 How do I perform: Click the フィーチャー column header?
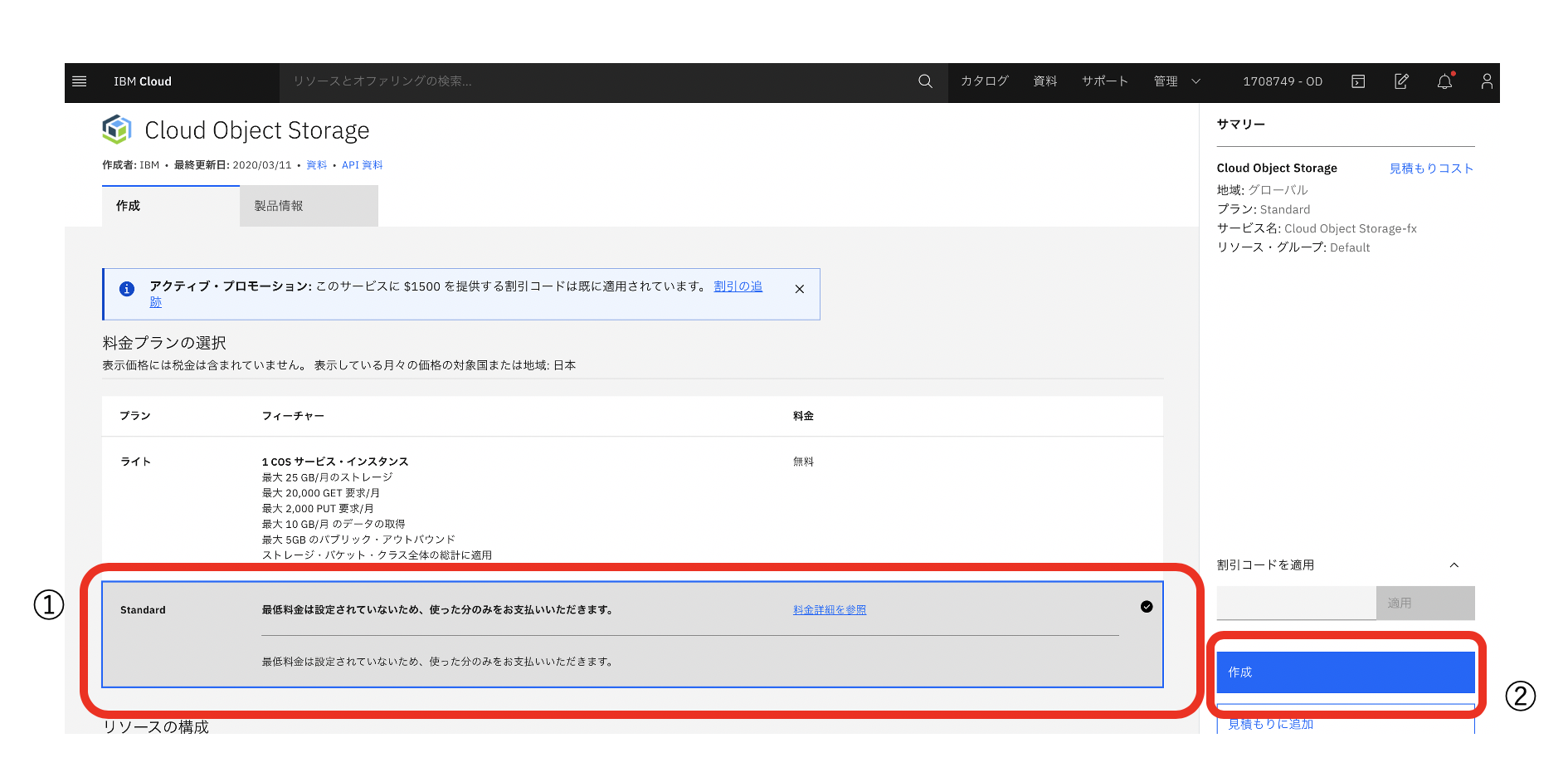click(x=293, y=416)
